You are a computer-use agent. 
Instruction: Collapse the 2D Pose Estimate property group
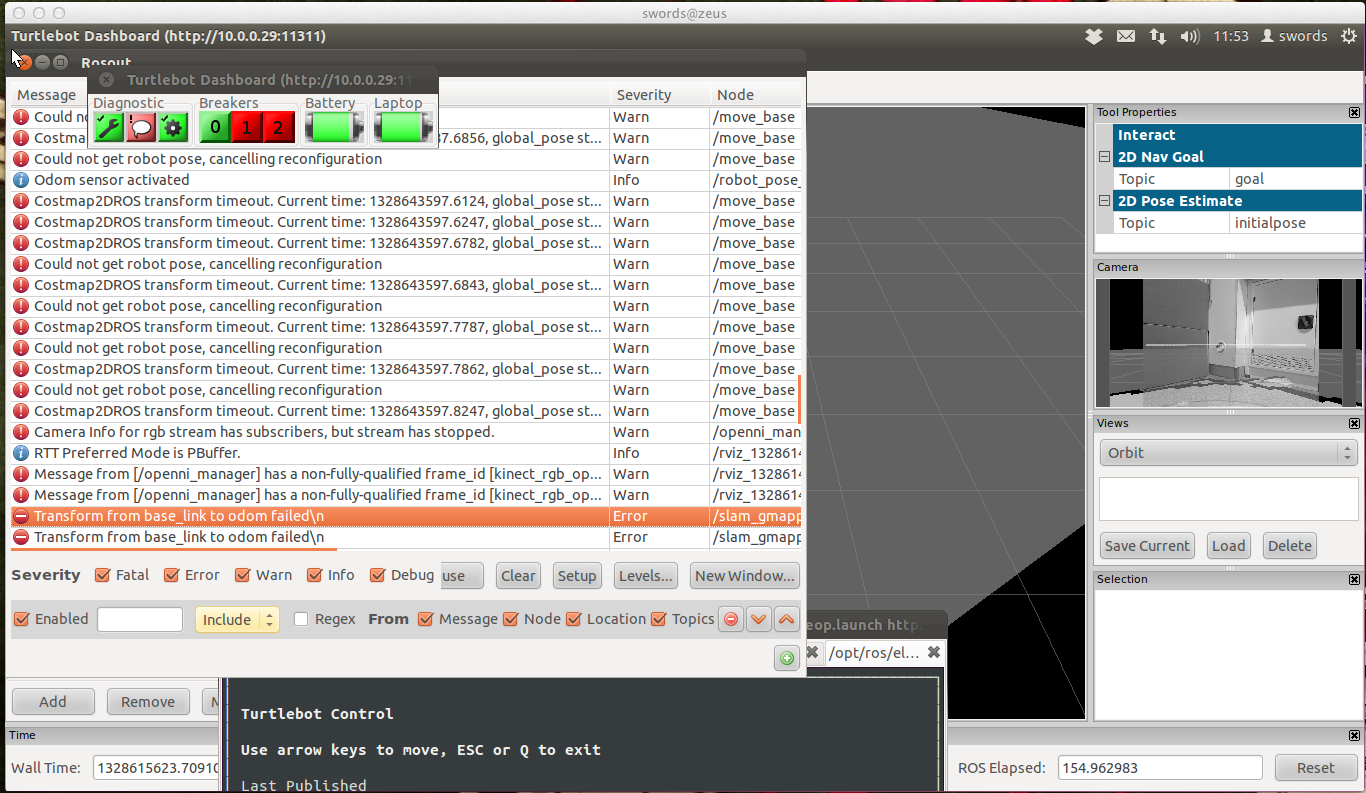[x=1104, y=201]
